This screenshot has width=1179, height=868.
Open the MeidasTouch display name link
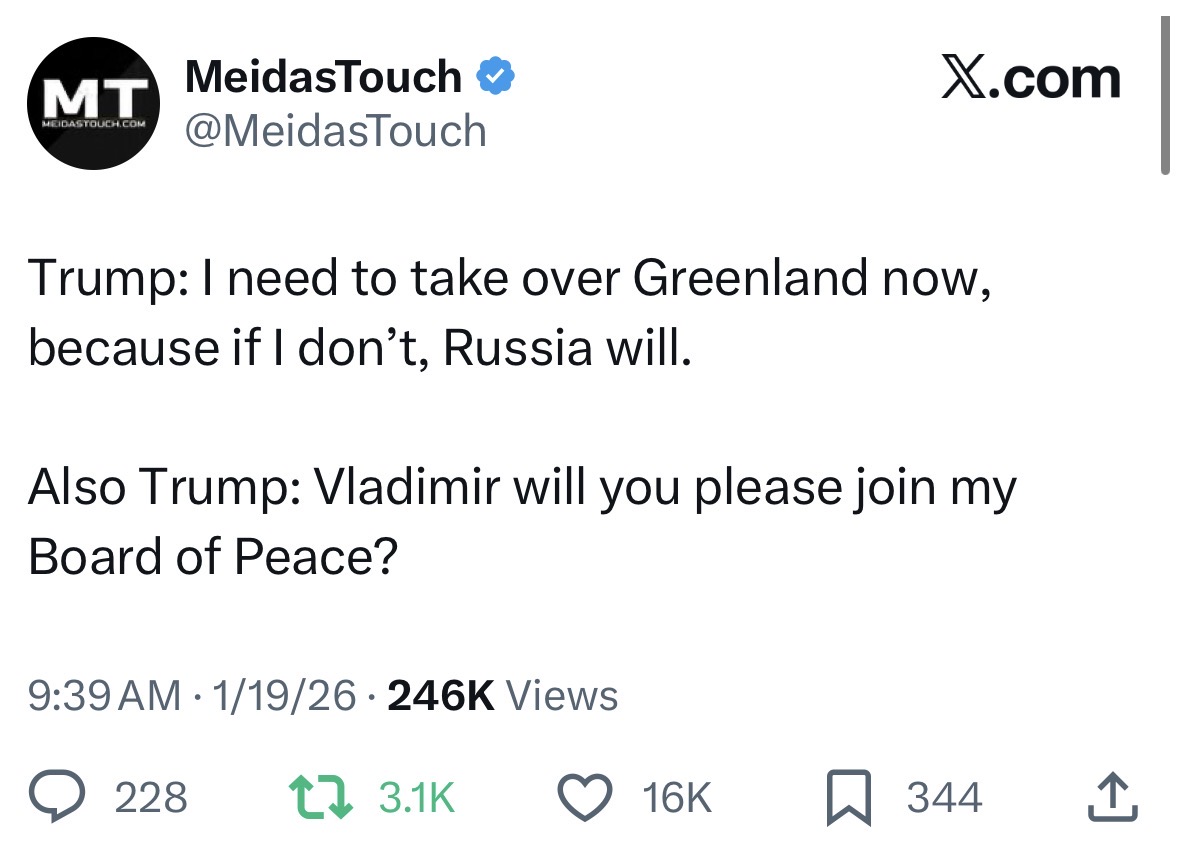pyautogui.click(x=323, y=77)
